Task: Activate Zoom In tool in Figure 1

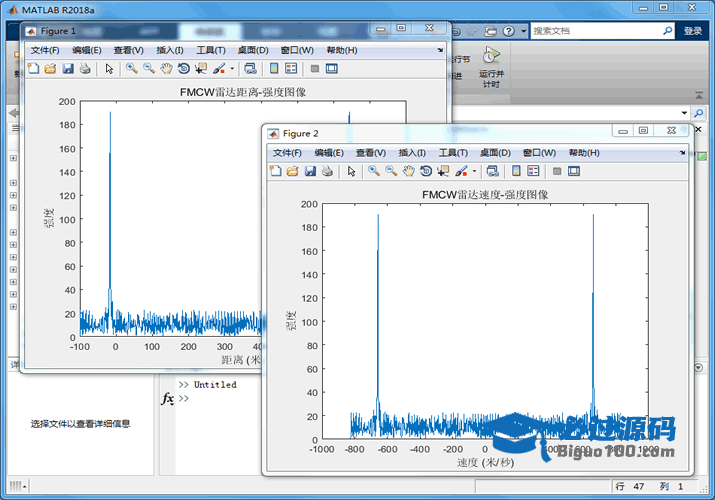Action: (x=132, y=69)
